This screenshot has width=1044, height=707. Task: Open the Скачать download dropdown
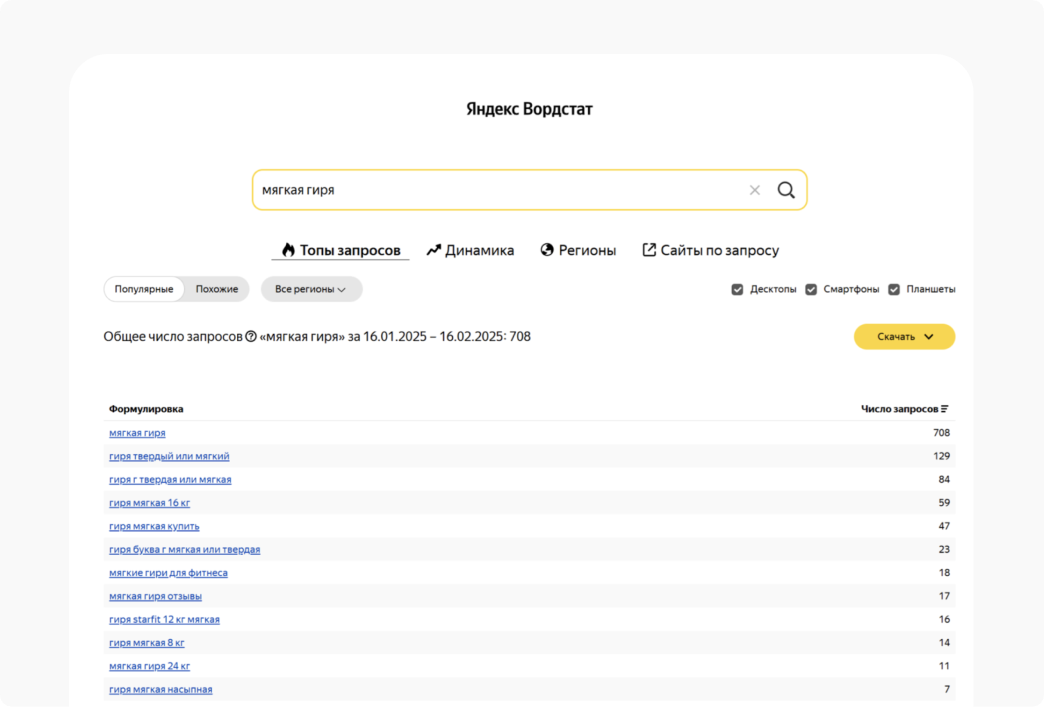click(904, 337)
